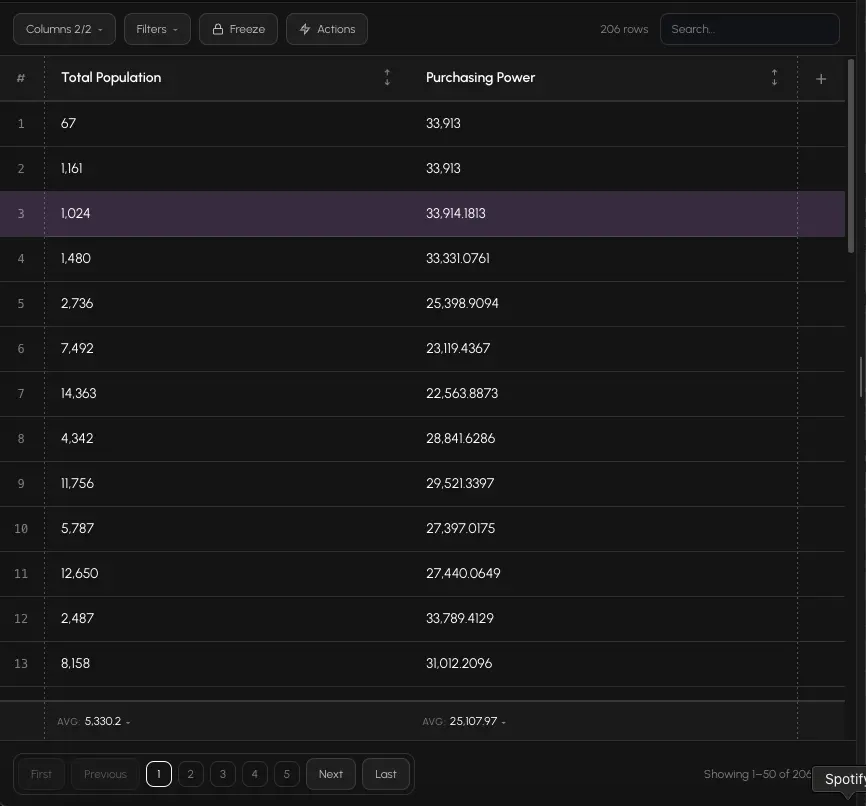Select purchasing power cell 27,397.0175
This screenshot has height=806, width=866.
coord(461,529)
